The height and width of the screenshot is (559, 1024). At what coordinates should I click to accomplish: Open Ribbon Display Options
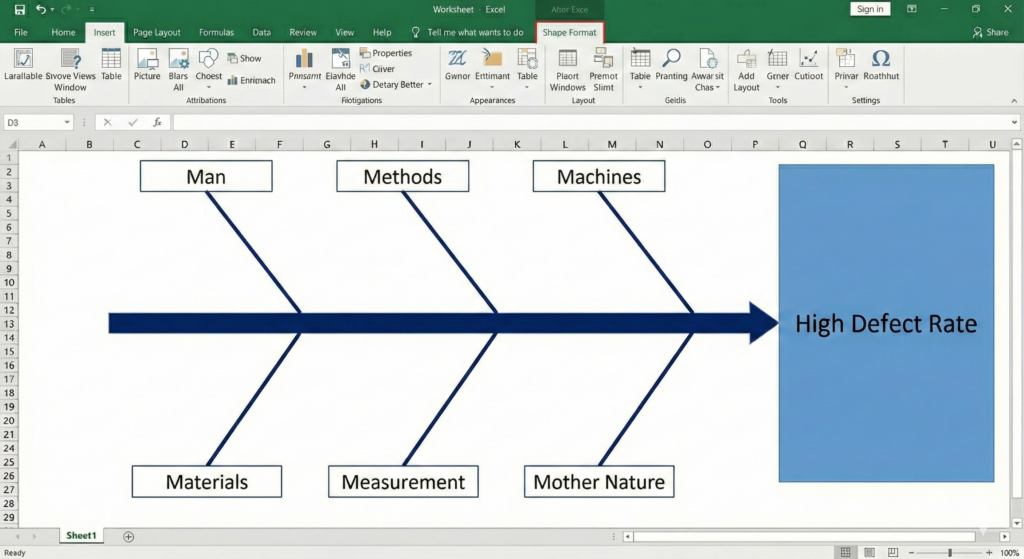click(x=912, y=9)
